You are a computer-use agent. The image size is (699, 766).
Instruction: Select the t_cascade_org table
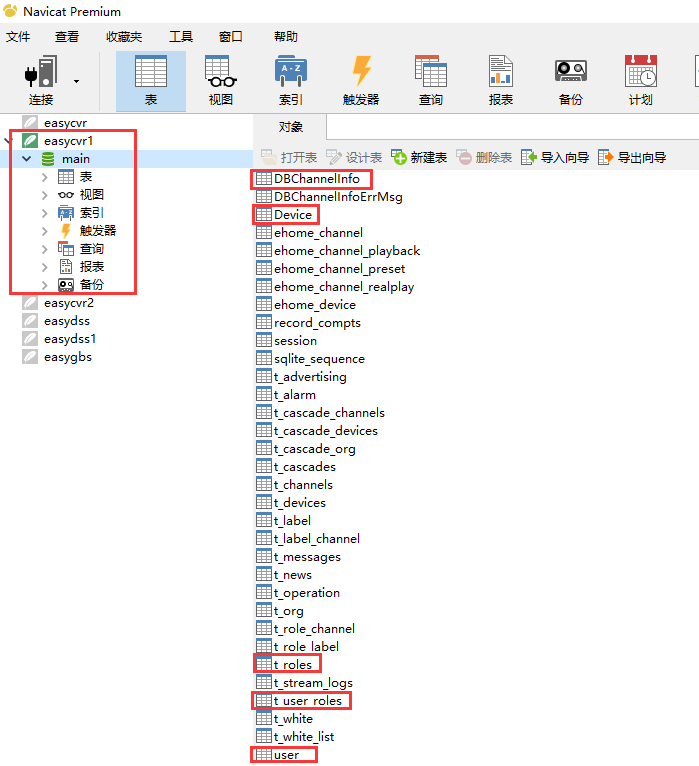pos(315,449)
